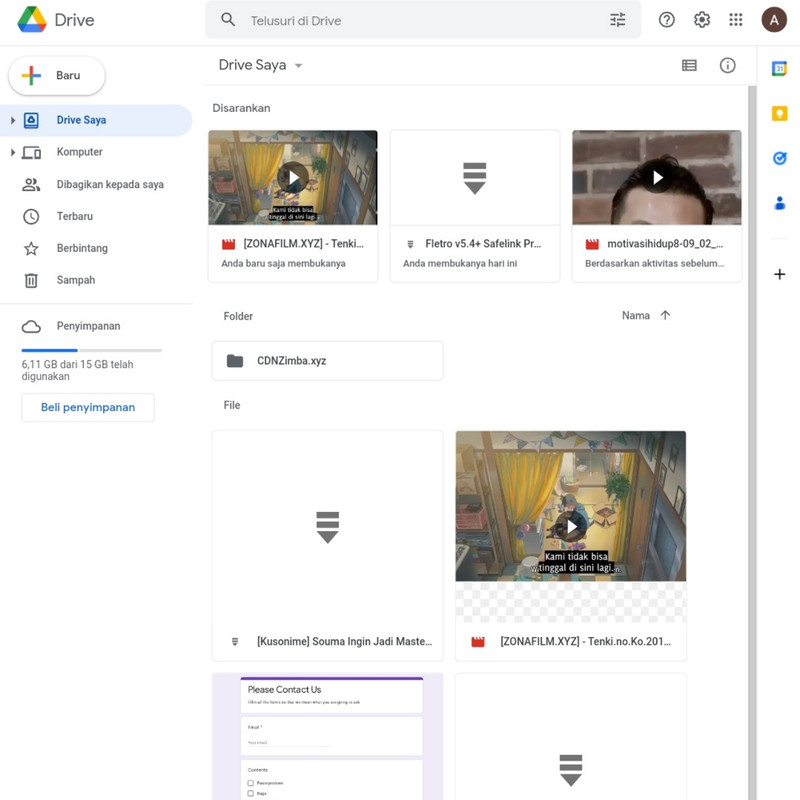Click the text '6,11 GB dari 15 GB telah digunakan'
This screenshot has width=800, height=800.
coord(77,370)
